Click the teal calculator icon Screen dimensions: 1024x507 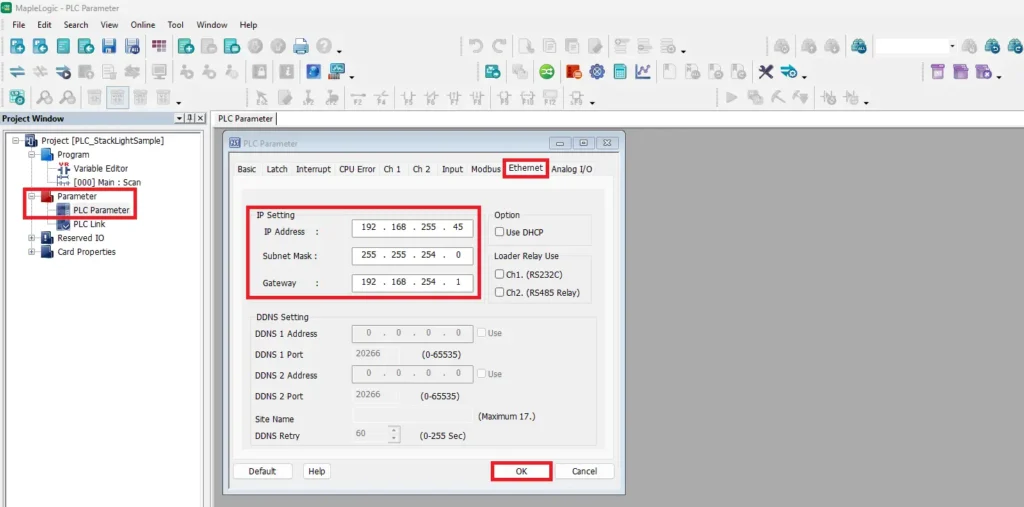(619, 71)
